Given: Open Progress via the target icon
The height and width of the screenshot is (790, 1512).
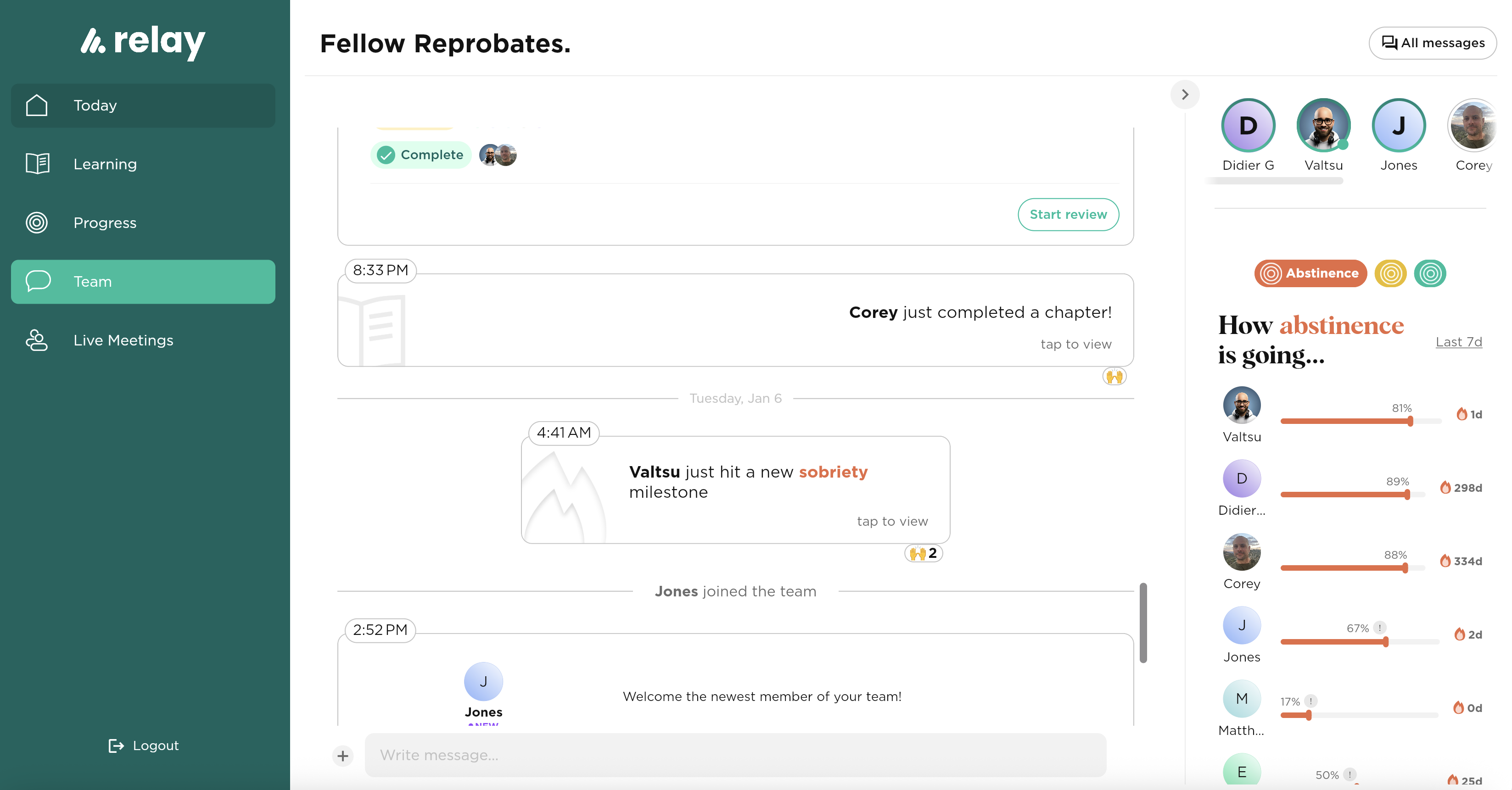Looking at the screenshot, I should coord(36,223).
